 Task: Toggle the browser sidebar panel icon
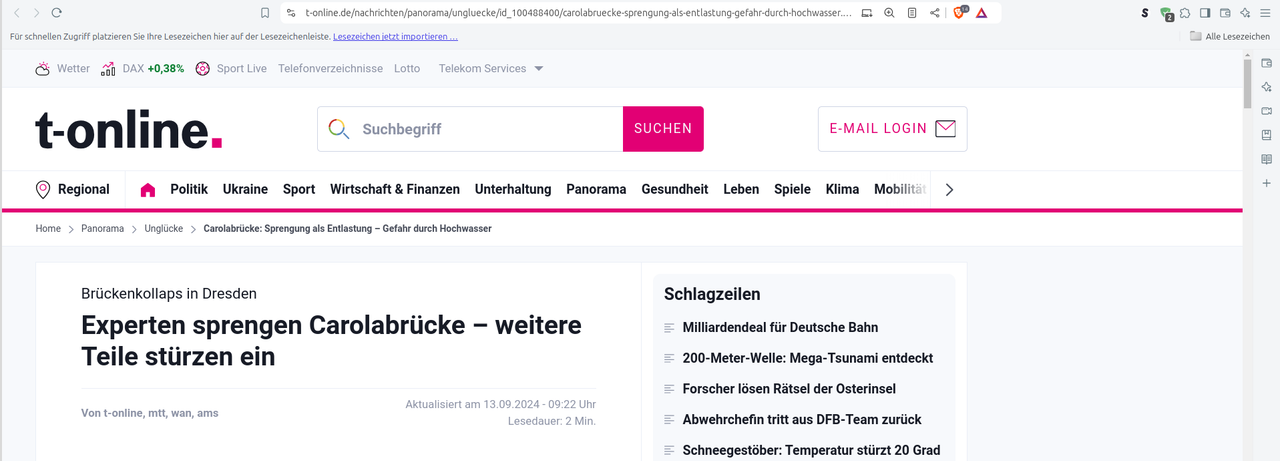(1205, 13)
